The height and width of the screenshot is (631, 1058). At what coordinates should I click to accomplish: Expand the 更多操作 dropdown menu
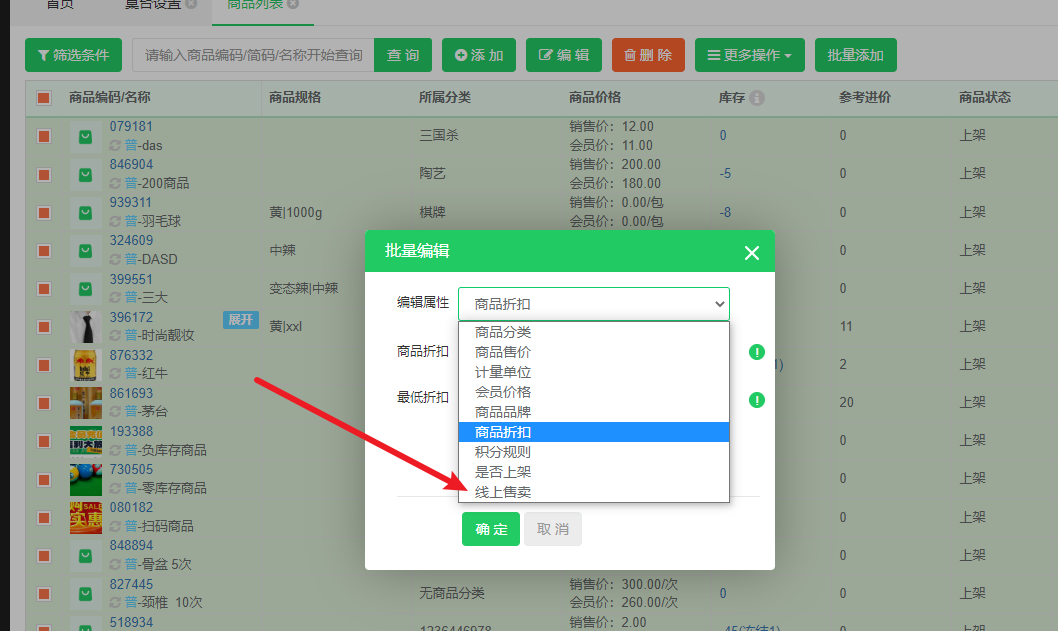tap(749, 56)
